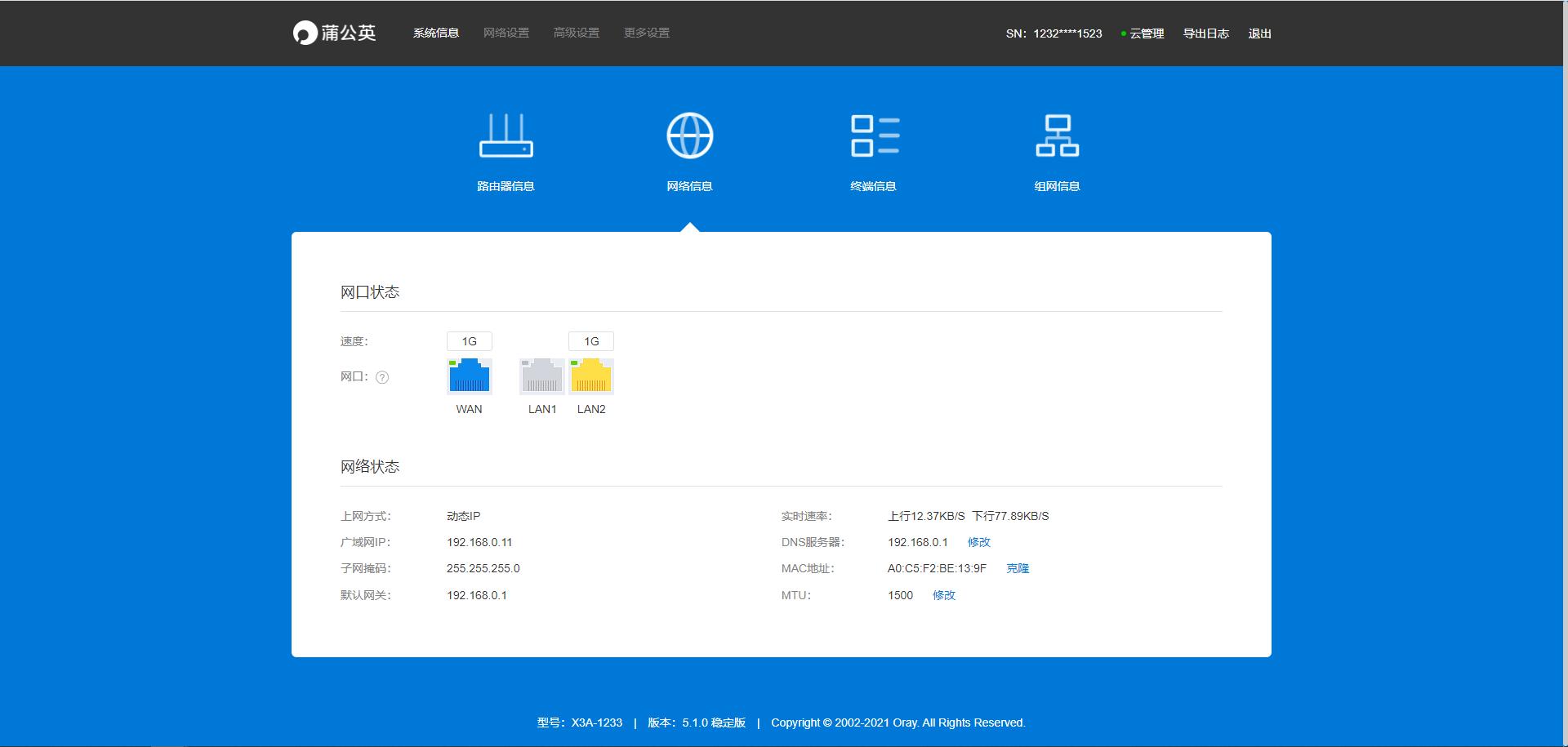Switch to the 网络设置 menu

[506, 33]
